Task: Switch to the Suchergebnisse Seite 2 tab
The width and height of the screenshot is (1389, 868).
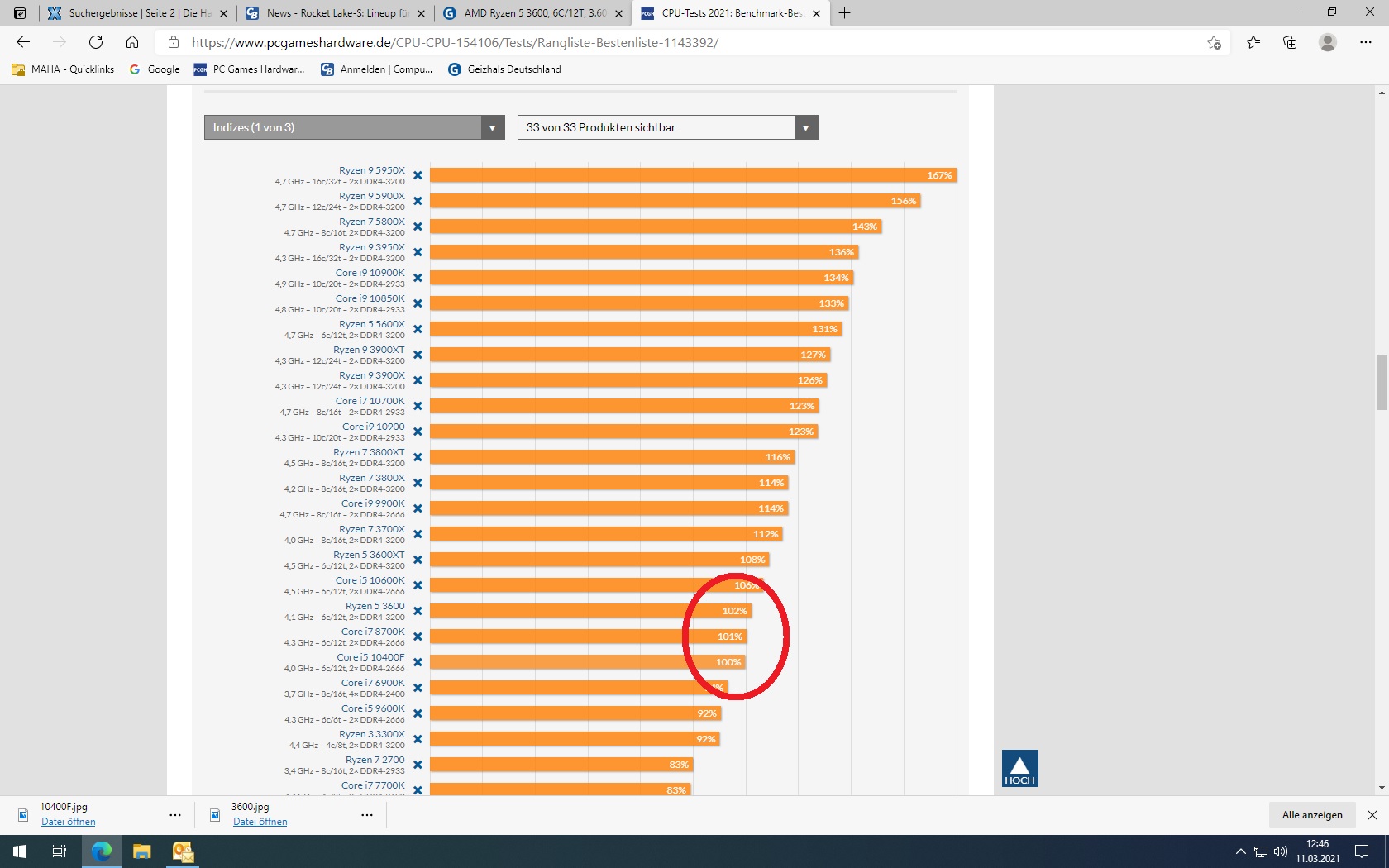Action: 138,13
